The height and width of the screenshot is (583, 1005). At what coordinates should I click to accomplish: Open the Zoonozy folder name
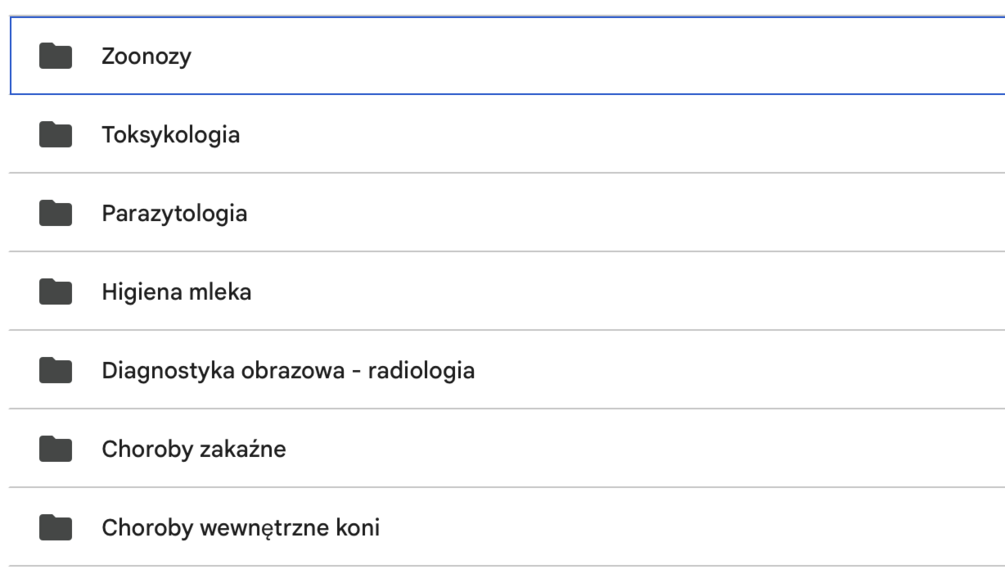point(146,56)
